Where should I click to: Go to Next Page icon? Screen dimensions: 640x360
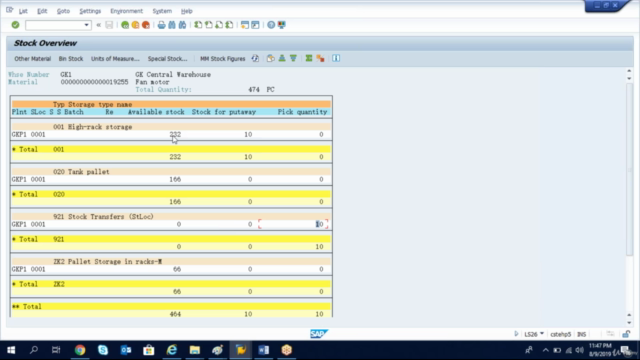pos(219,25)
